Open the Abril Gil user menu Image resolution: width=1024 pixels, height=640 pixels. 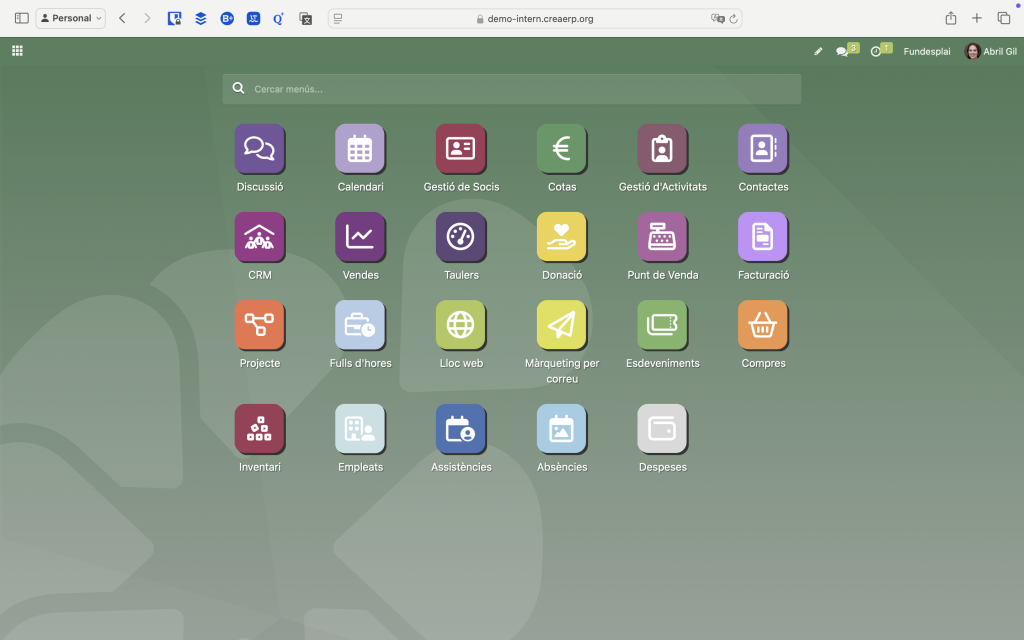990,51
